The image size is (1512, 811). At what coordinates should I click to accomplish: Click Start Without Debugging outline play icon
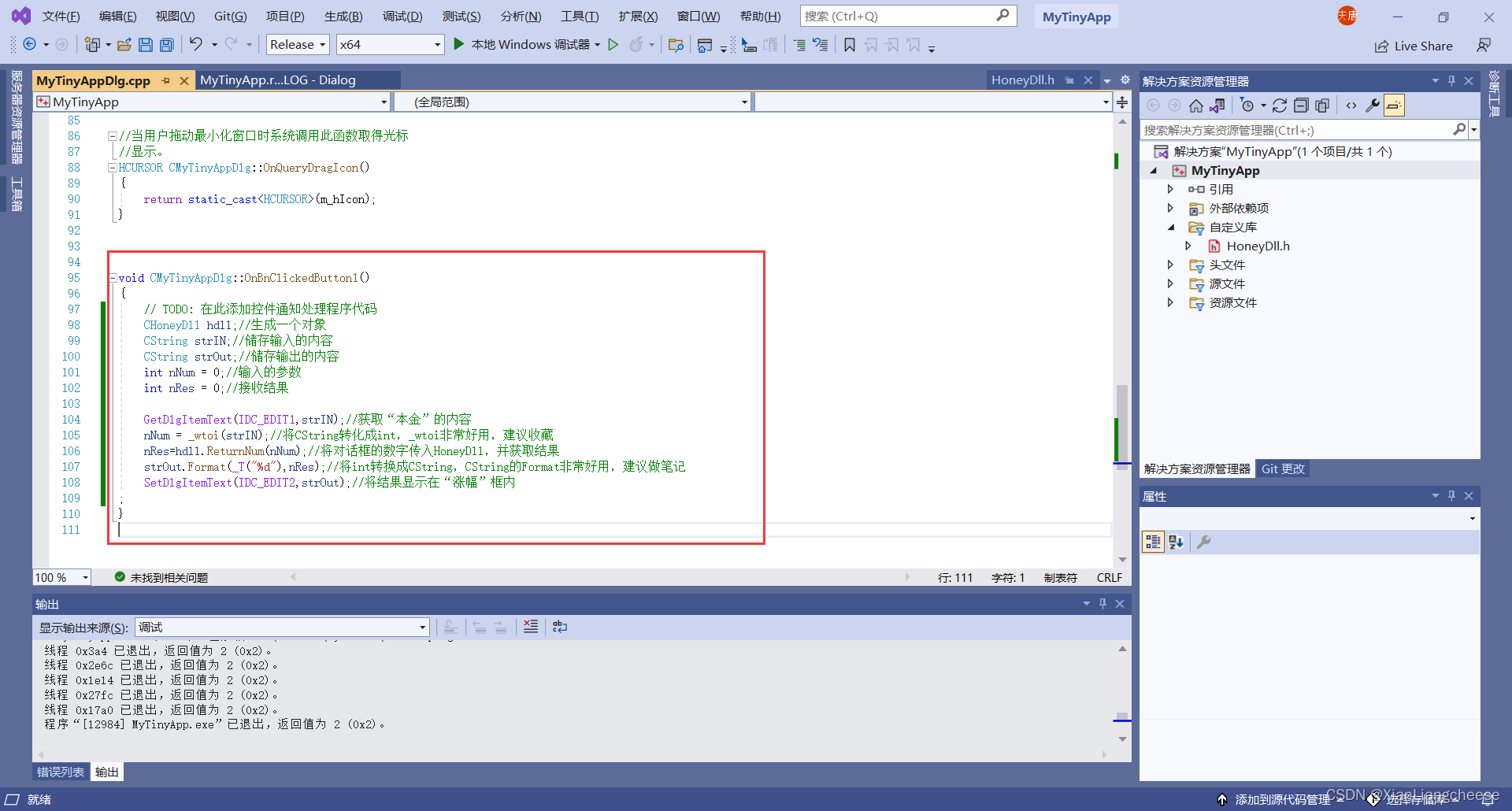(x=613, y=45)
